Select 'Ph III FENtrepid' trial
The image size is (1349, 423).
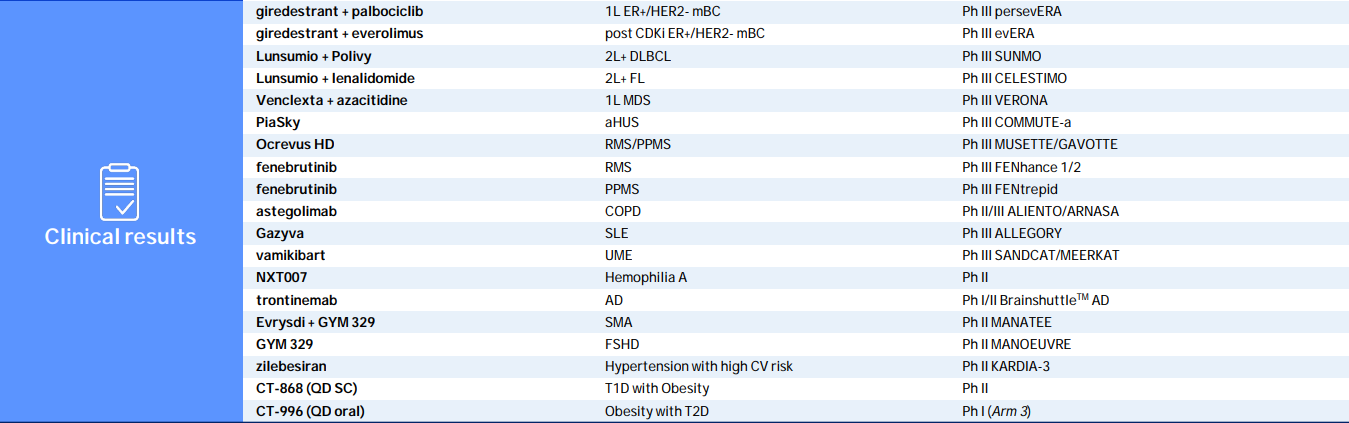(1010, 189)
